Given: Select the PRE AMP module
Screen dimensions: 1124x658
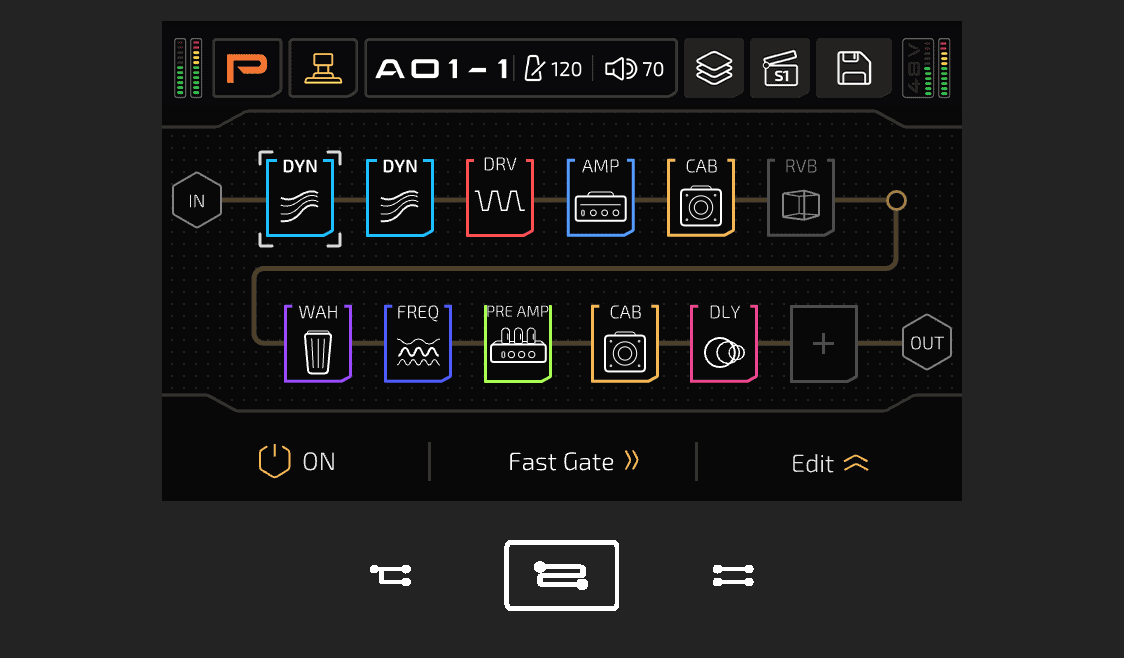Looking at the screenshot, I should (518, 343).
